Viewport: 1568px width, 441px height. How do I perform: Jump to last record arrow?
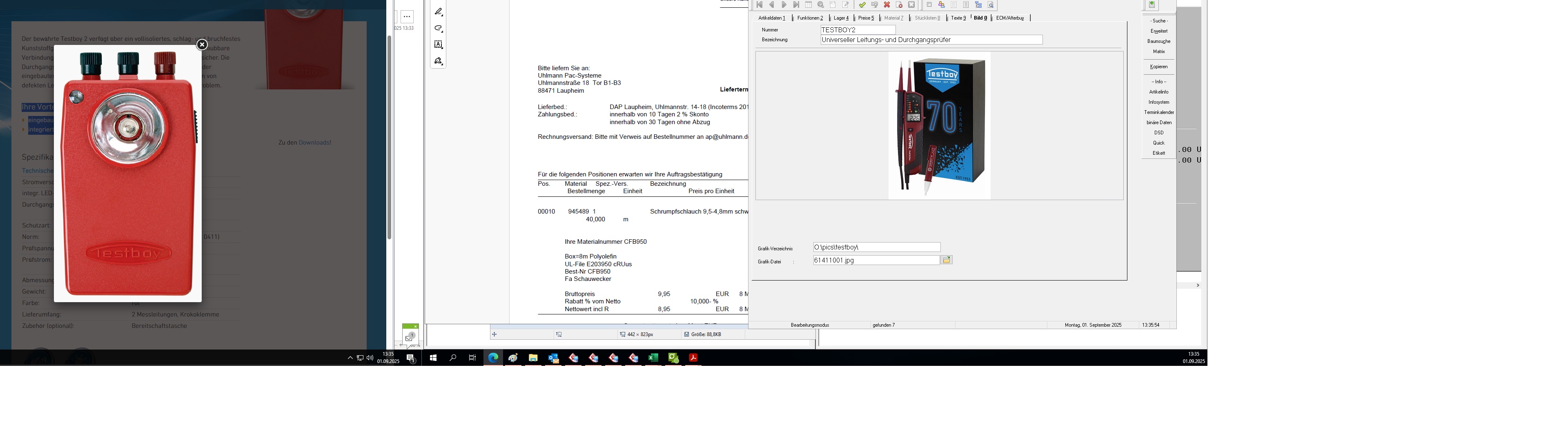coord(796,5)
